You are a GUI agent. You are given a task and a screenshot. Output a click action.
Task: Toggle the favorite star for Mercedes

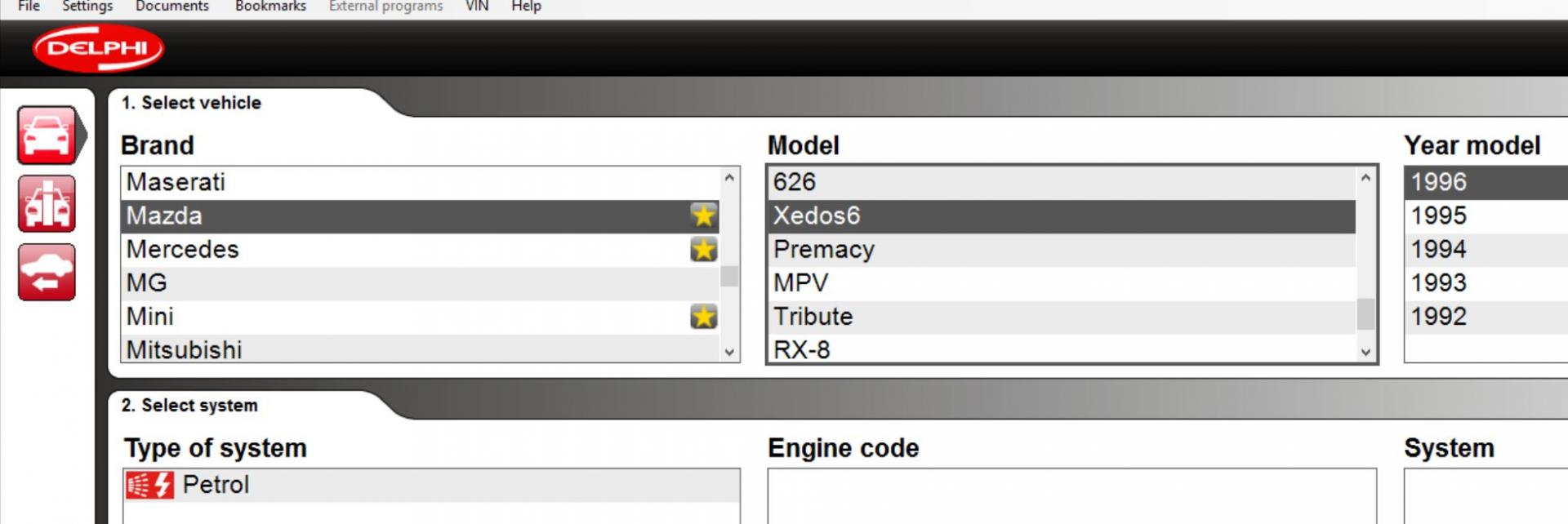703,249
